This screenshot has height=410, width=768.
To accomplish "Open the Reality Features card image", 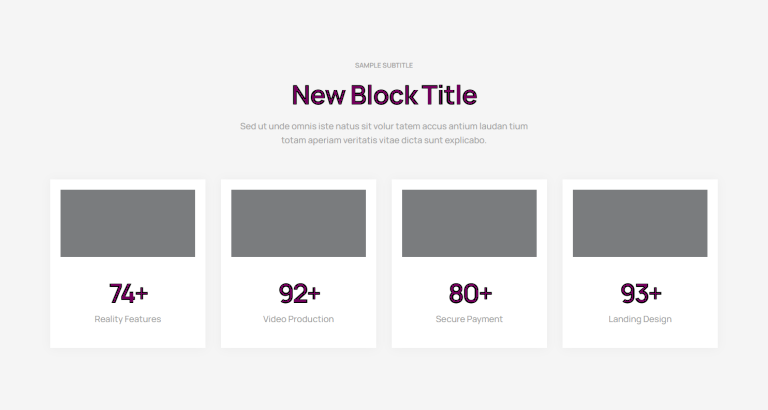I will point(128,223).
